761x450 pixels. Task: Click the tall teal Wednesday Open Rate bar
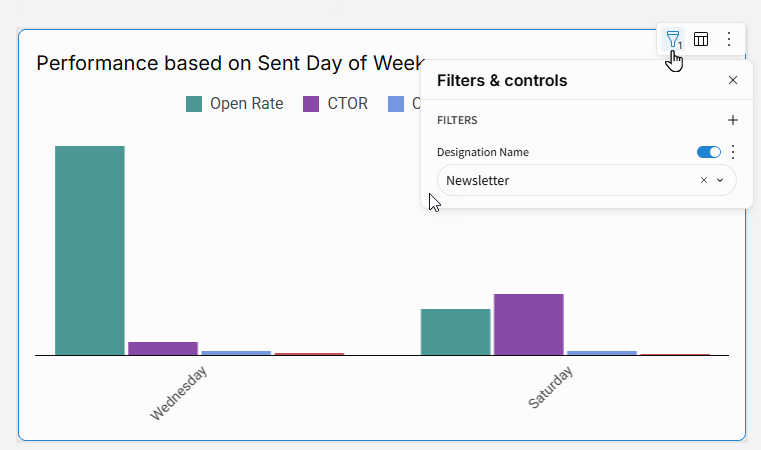(x=90, y=250)
